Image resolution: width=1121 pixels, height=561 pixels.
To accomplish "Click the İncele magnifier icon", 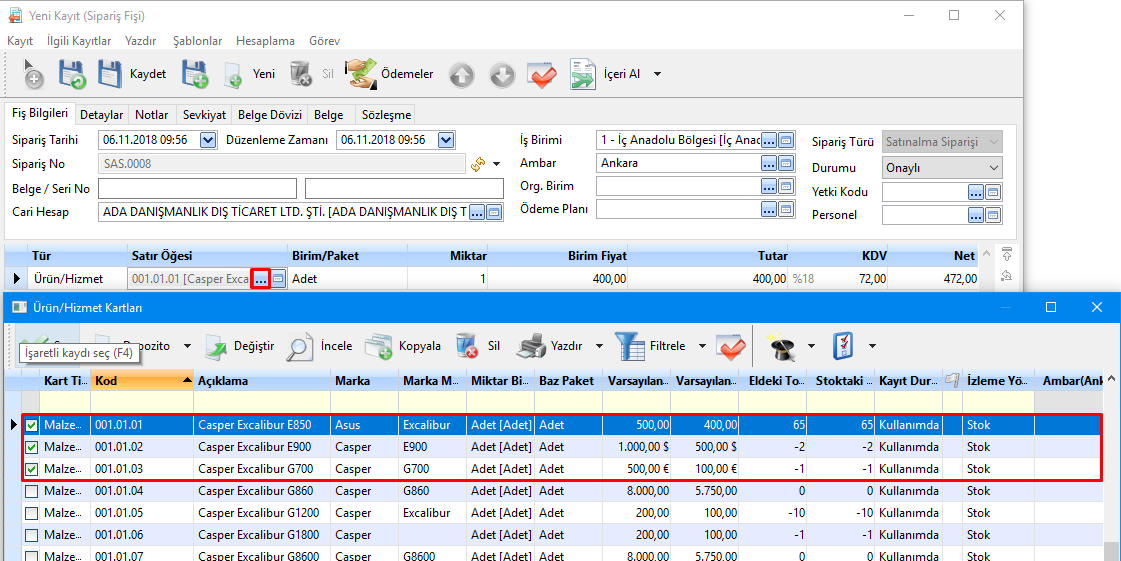I will click(300, 346).
